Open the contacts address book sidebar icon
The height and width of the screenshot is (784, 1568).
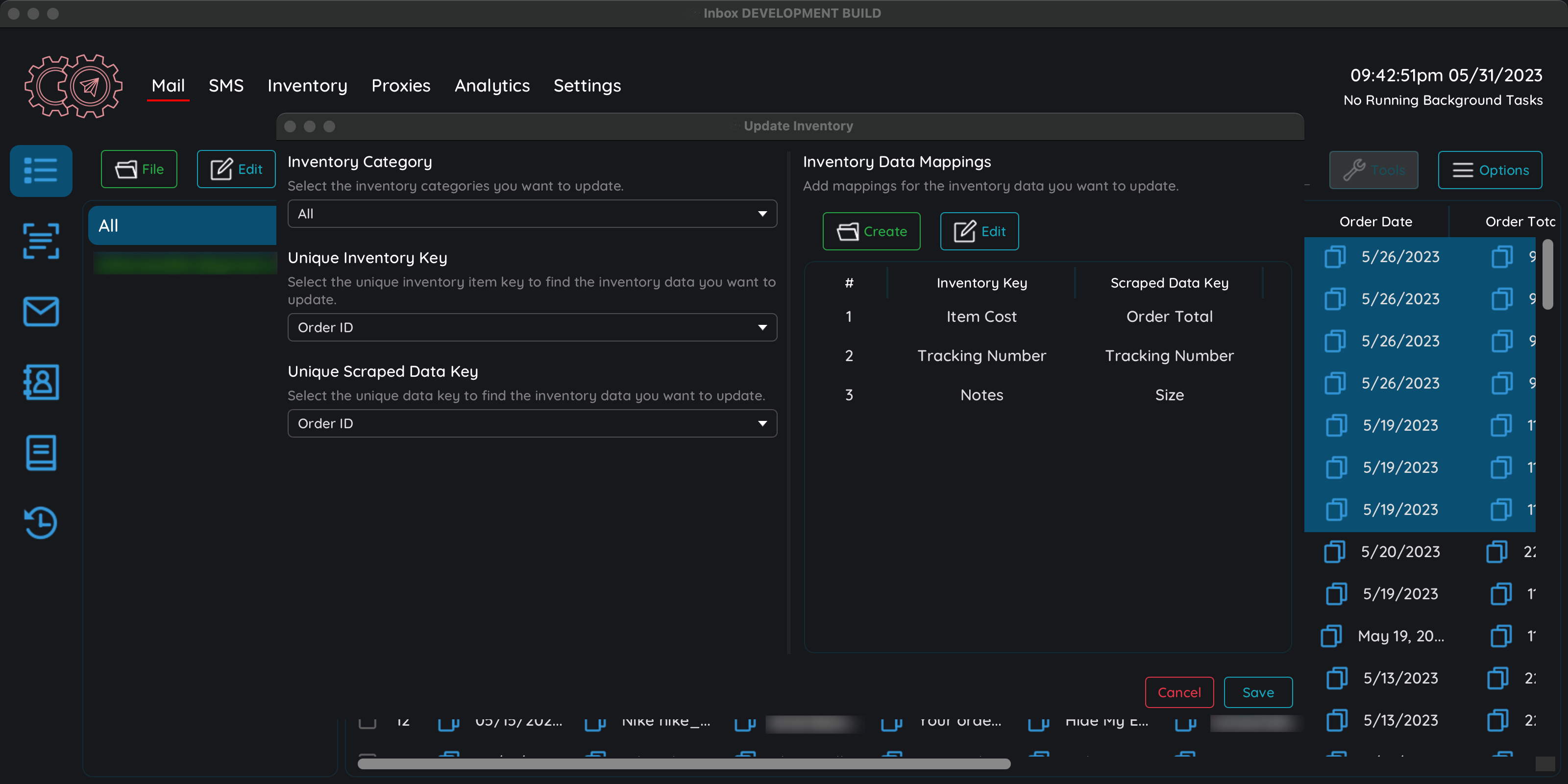[x=41, y=382]
